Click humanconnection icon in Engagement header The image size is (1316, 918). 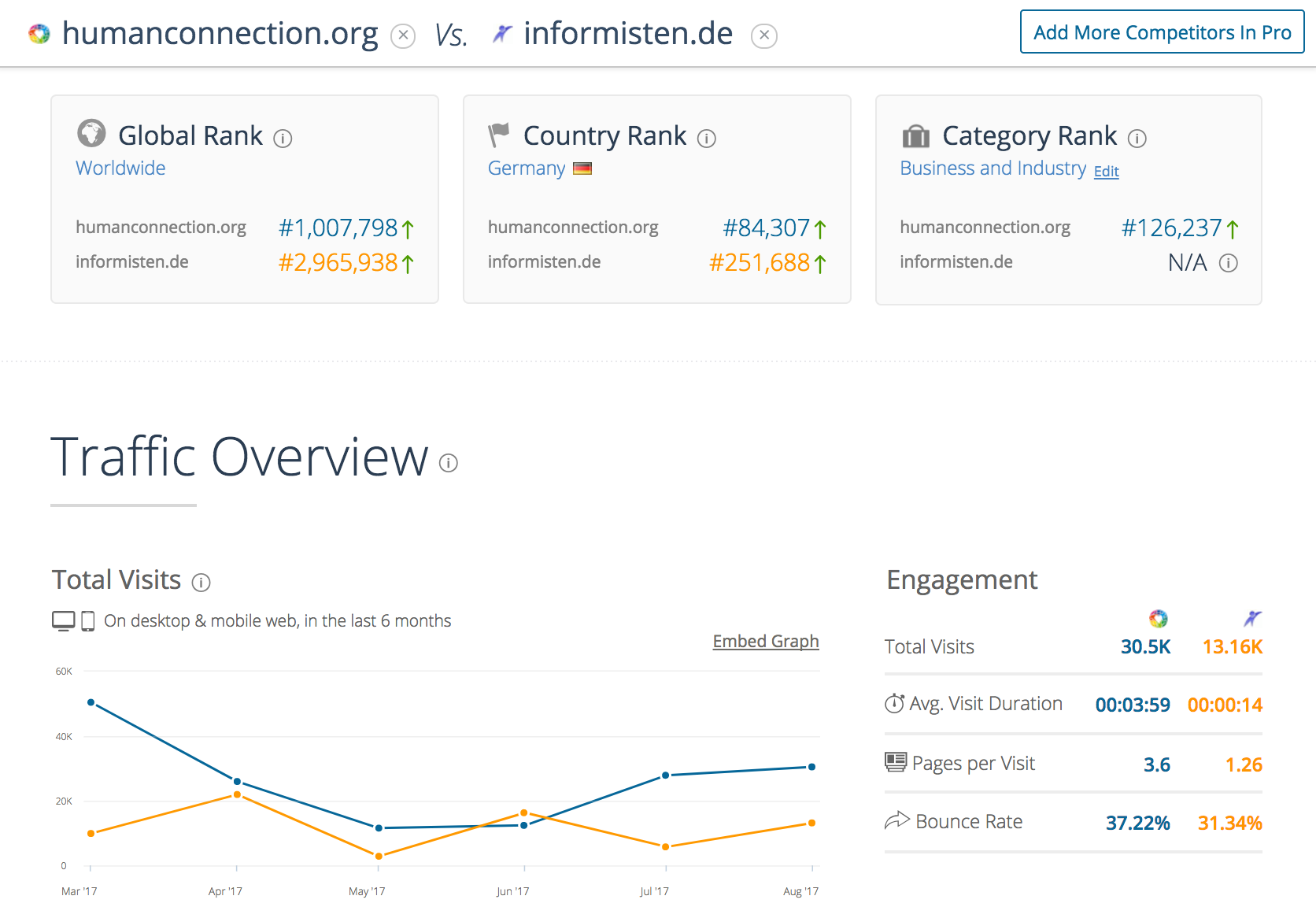(1158, 619)
